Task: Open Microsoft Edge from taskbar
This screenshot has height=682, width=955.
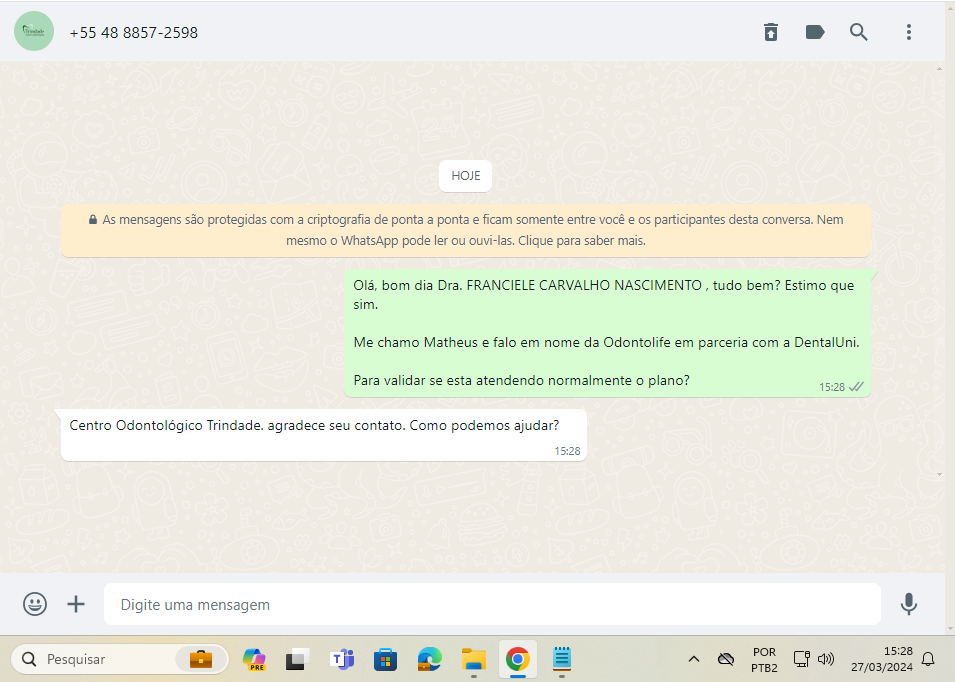Action: [429, 659]
